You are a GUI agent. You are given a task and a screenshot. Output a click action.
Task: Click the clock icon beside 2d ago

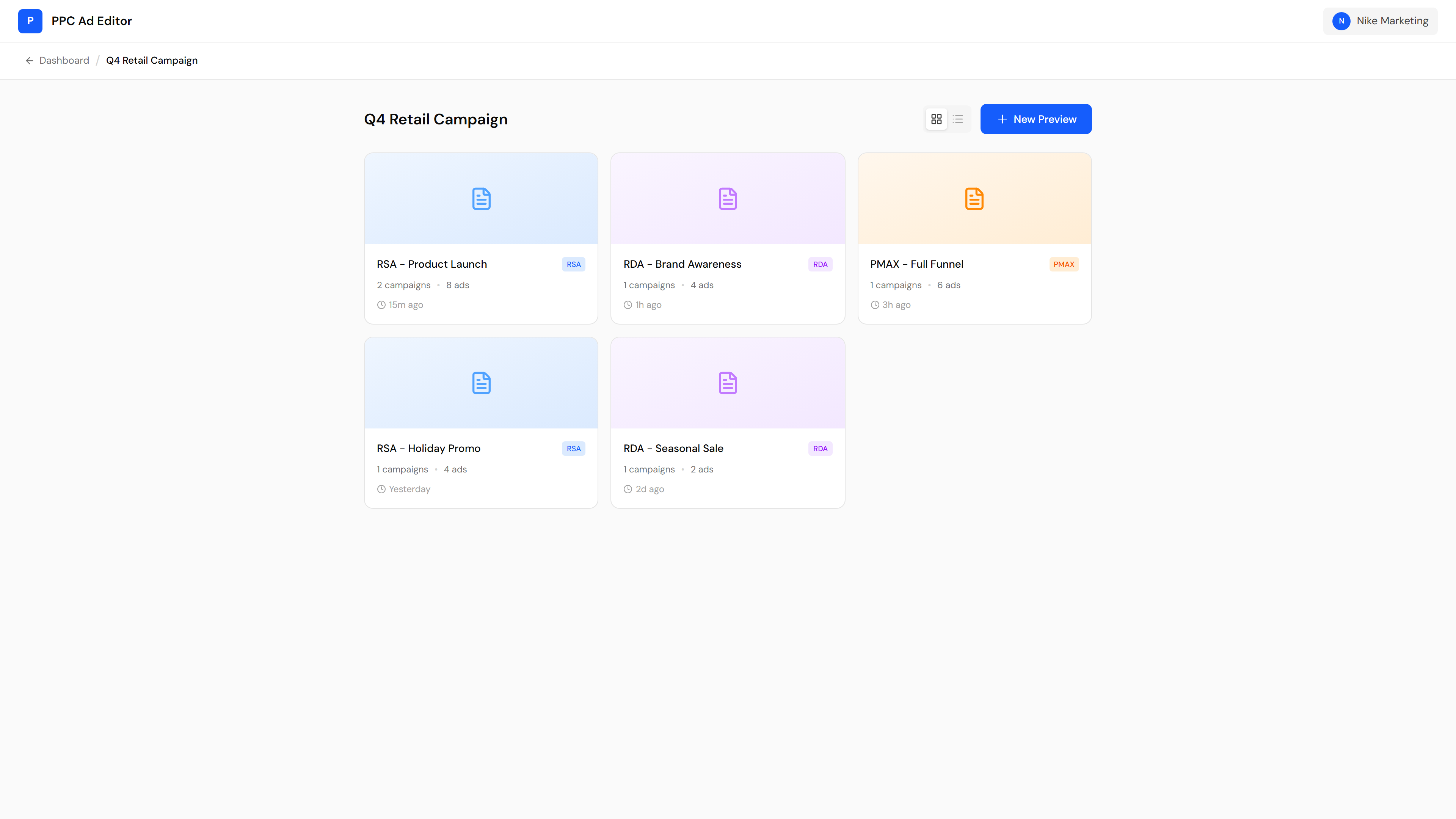628,489
